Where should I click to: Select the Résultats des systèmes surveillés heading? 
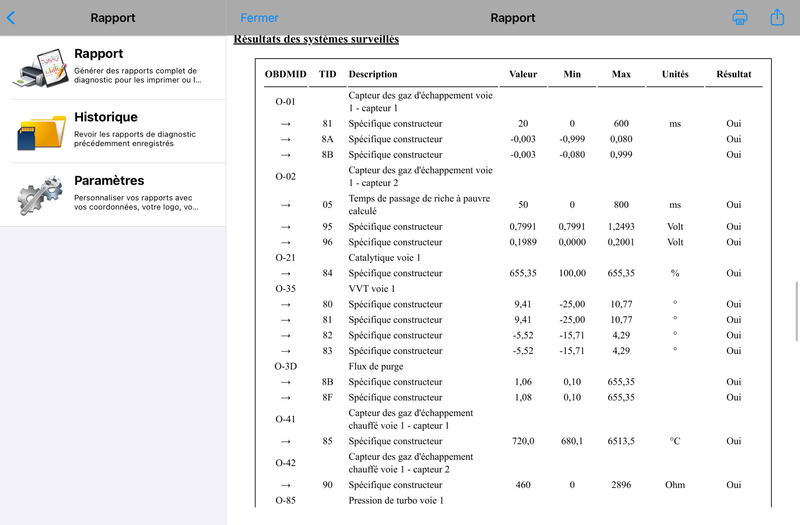coord(316,40)
